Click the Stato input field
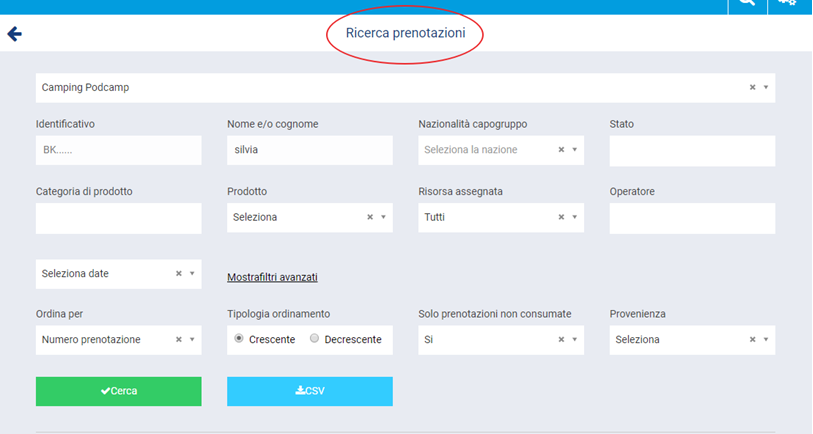This screenshot has height=434, width=813. click(692, 150)
